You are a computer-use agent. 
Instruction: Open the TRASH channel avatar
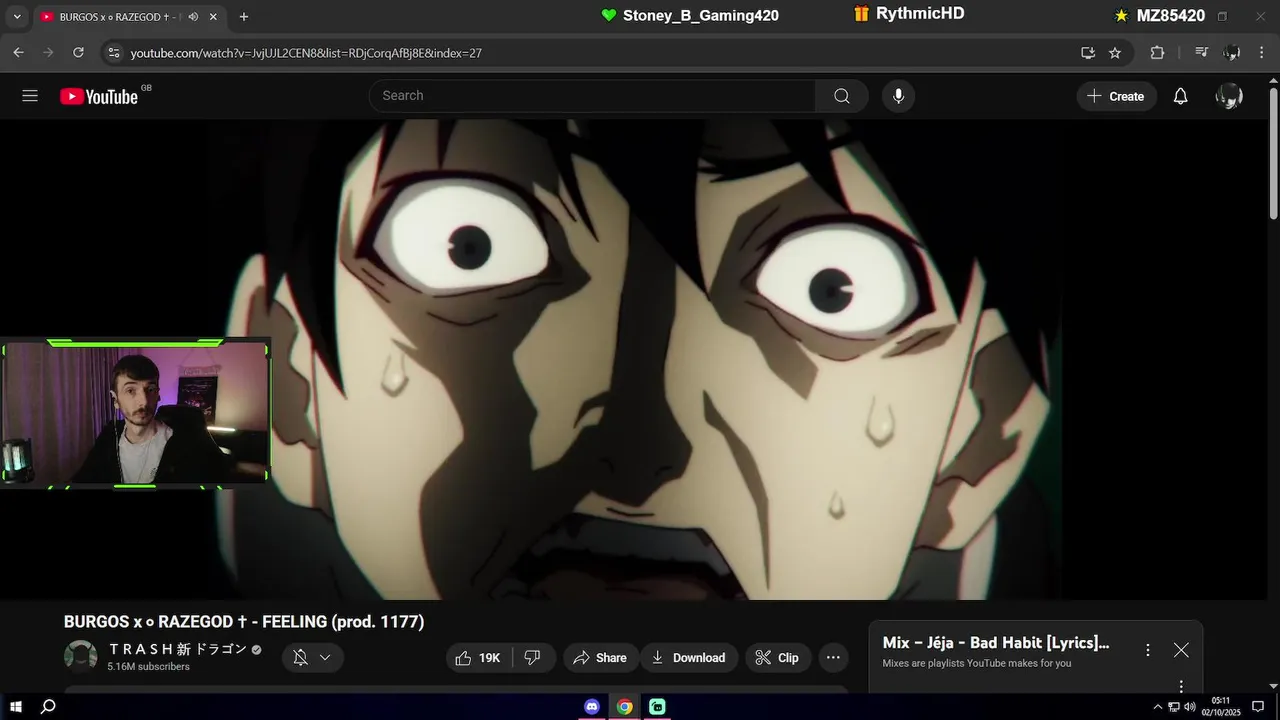(x=81, y=656)
